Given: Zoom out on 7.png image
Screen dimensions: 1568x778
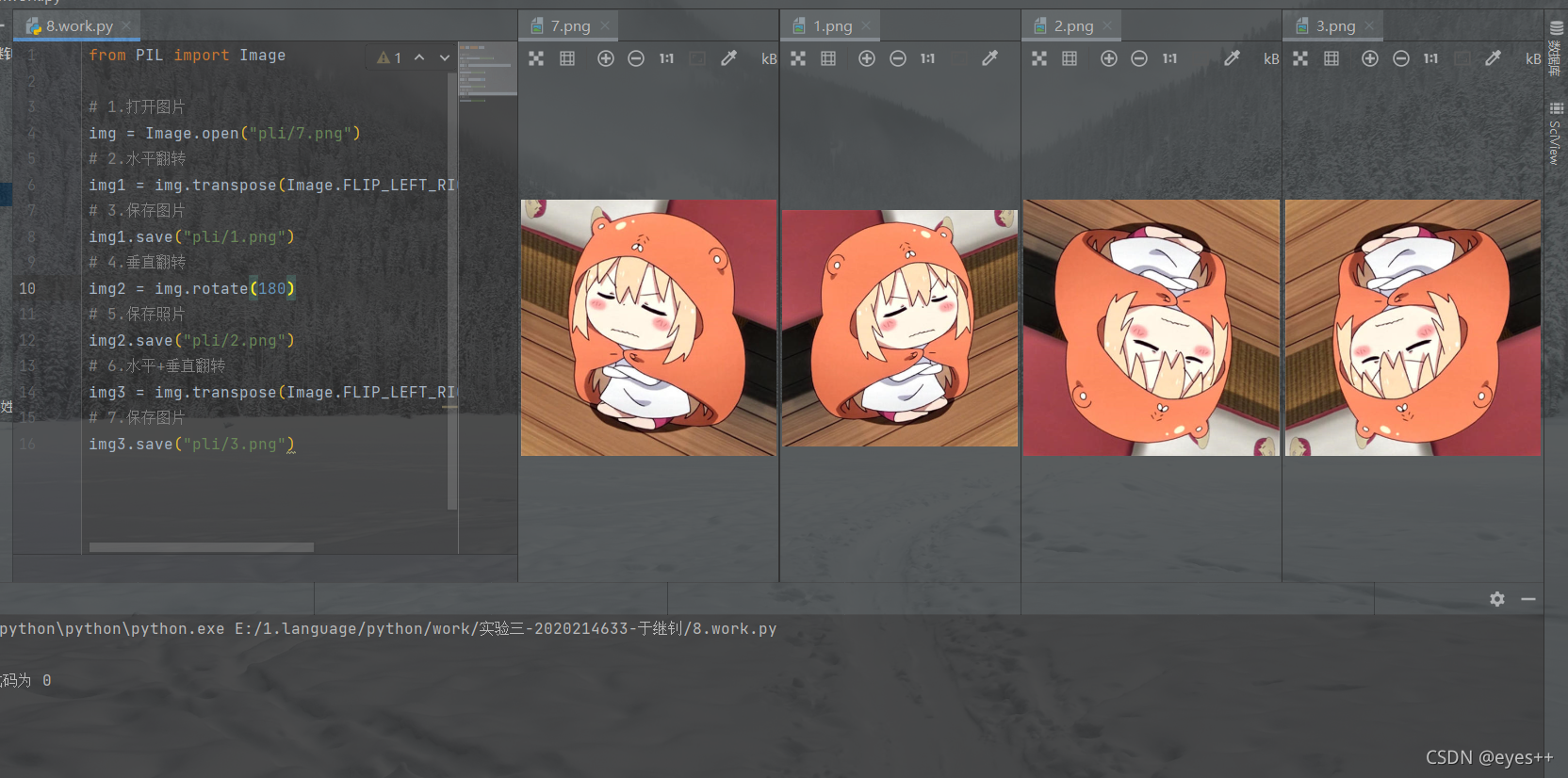Looking at the screenshot, I should pos(636,58).
